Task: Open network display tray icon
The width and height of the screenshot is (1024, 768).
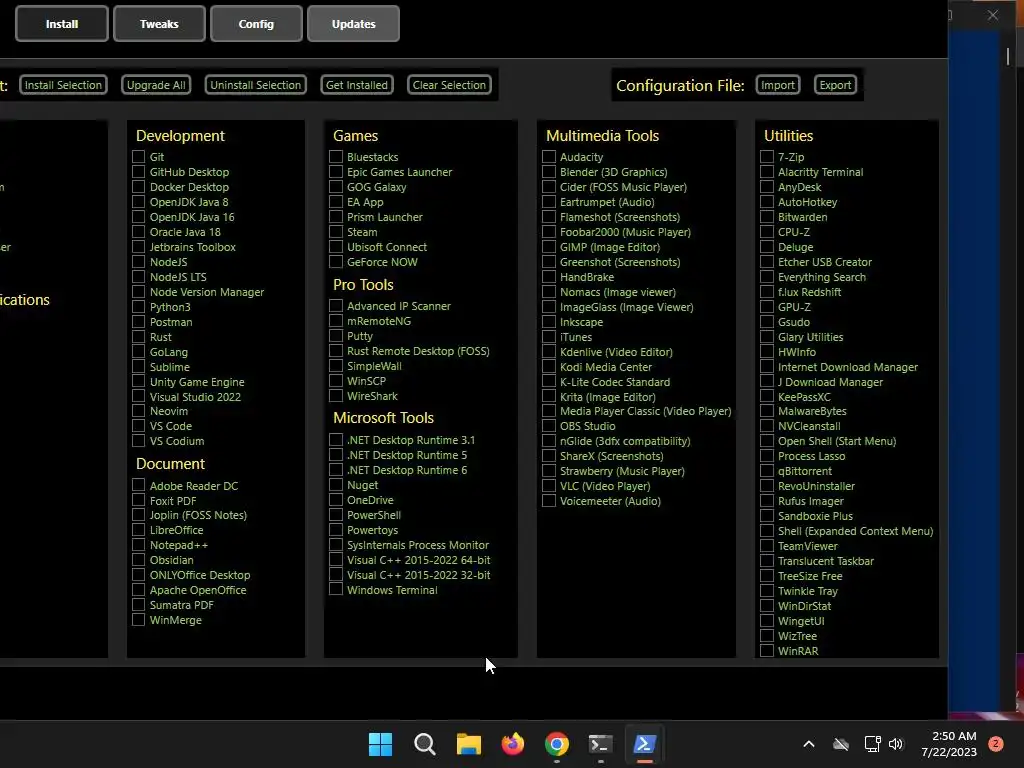Action: click(x=872, y=744)
